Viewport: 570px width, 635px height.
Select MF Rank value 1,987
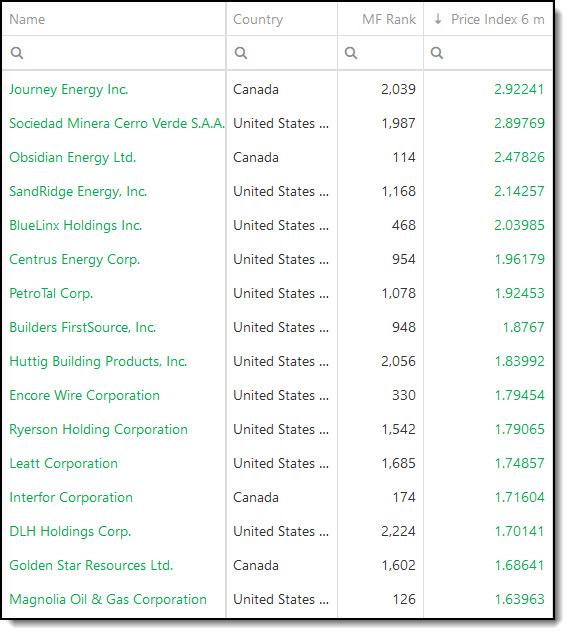click(x=399, y=124)
